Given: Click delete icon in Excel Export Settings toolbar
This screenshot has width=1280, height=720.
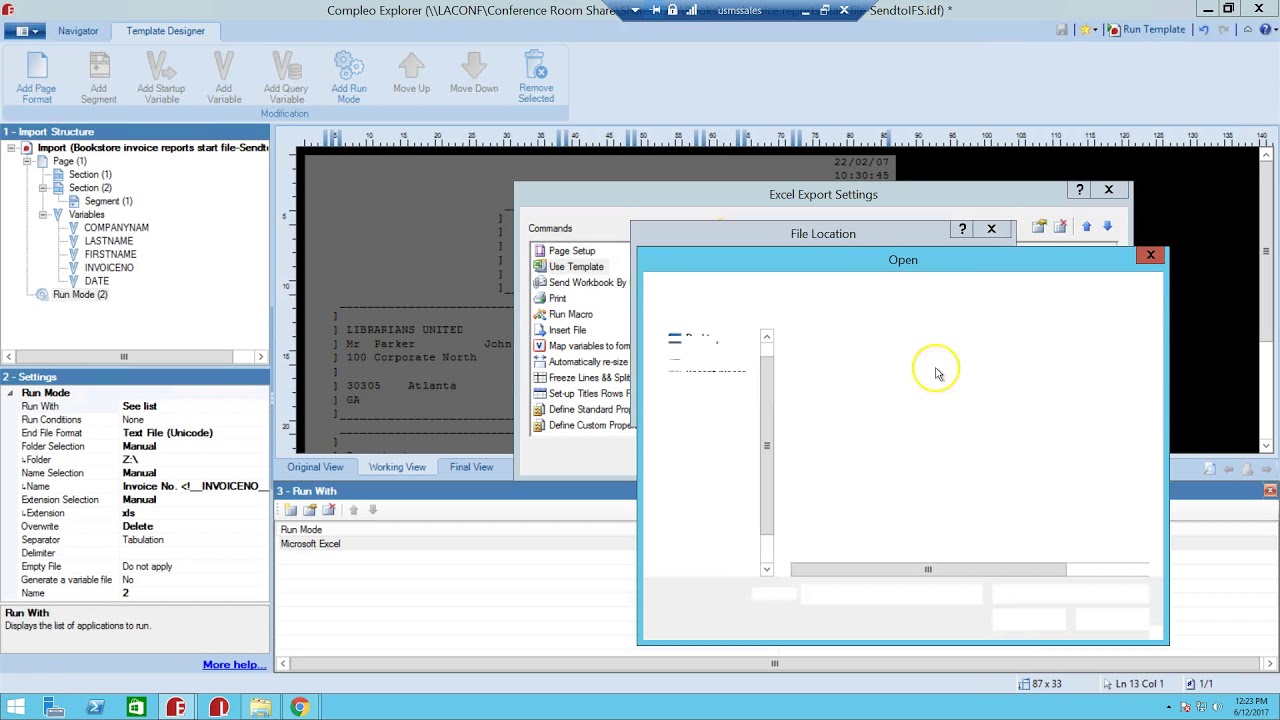Looking at the screenshot, I should pyautogui.click(x=1060, y=227).
